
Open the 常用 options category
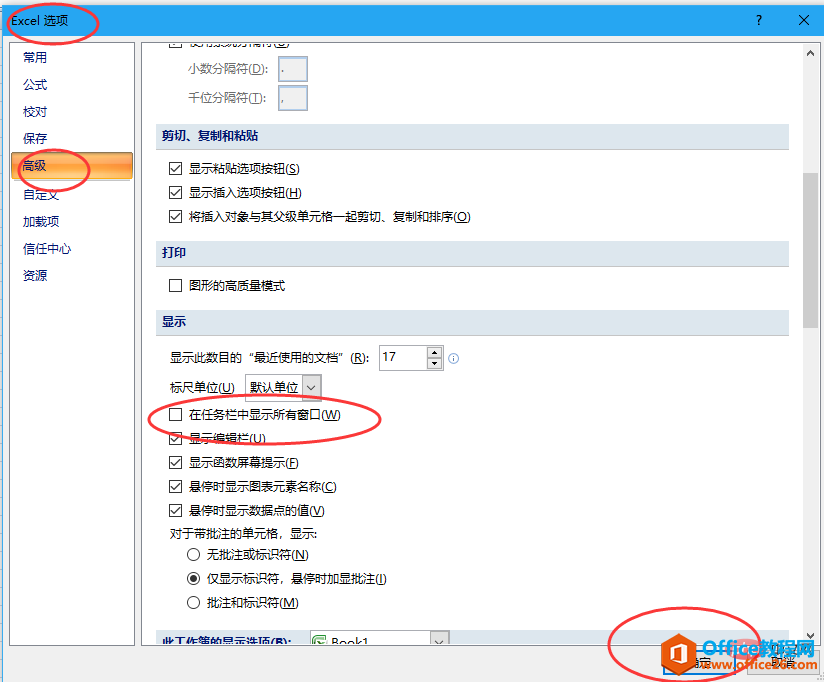(x=35, y=57)
